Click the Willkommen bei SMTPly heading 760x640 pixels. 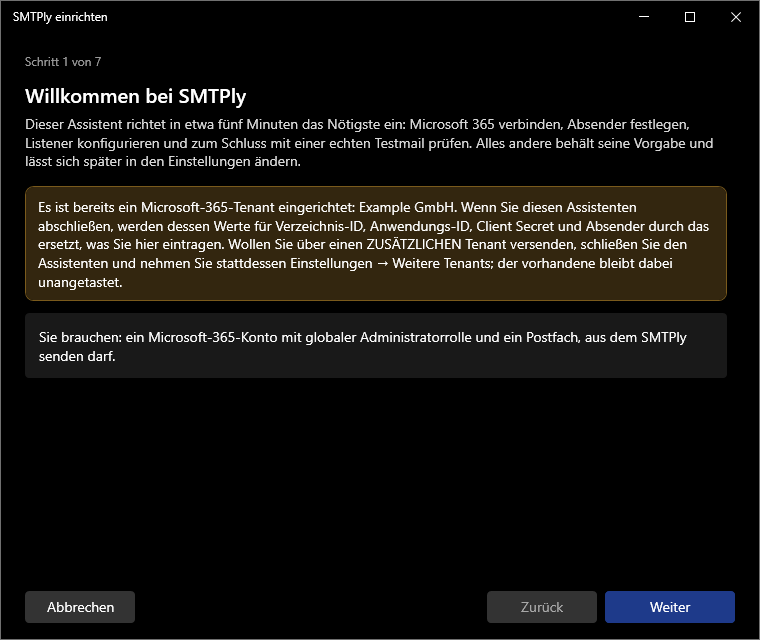tap(136, 96)
